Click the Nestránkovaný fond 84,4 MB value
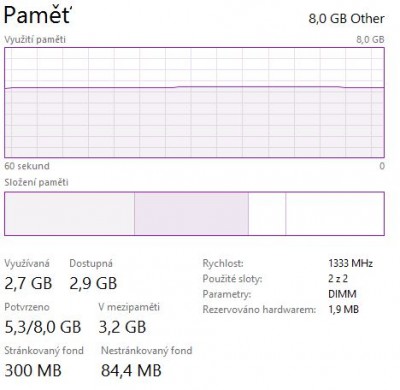 pyautogui.click(x=131, y=370)
